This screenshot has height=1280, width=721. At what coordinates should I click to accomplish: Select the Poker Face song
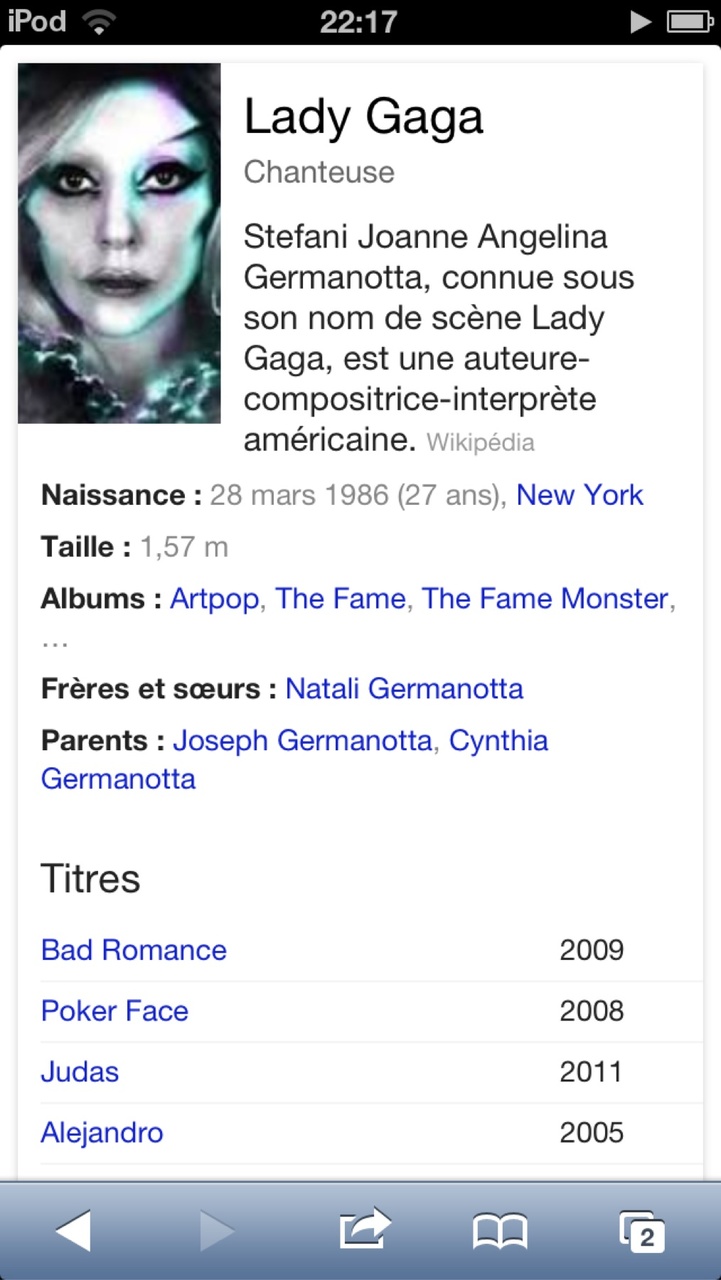coord(115,1011)
